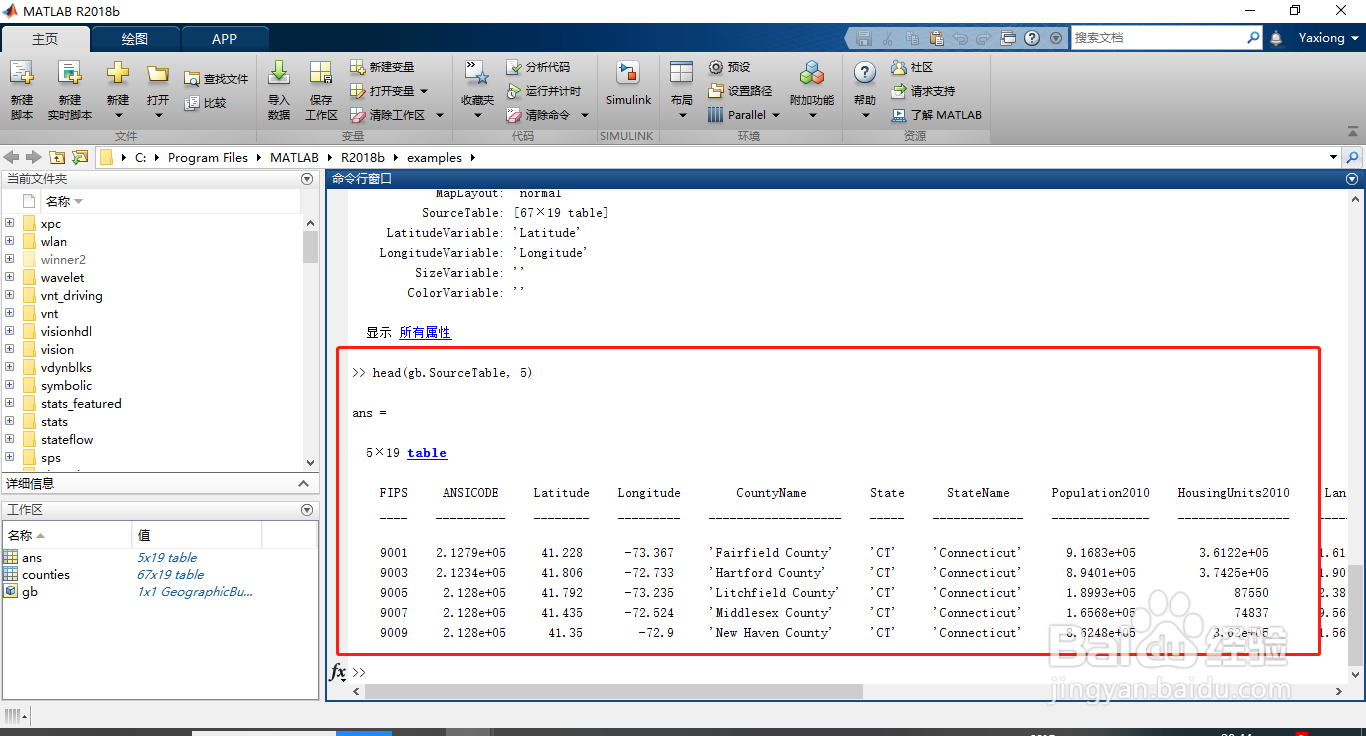This screenshot has width=1366, height=736.
Task: Click 请求支持 (Request Support)
Action: (x=923, y=91)
